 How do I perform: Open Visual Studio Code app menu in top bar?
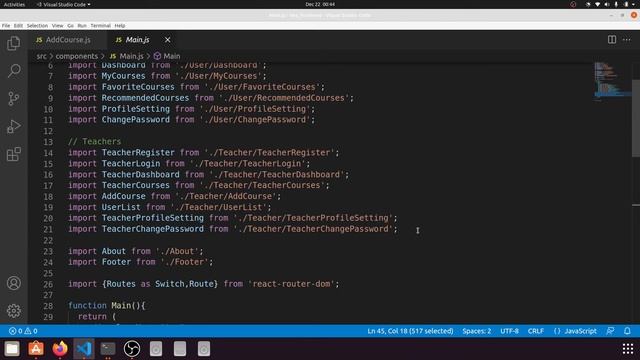pyautogui.click(x=64, y=4)
